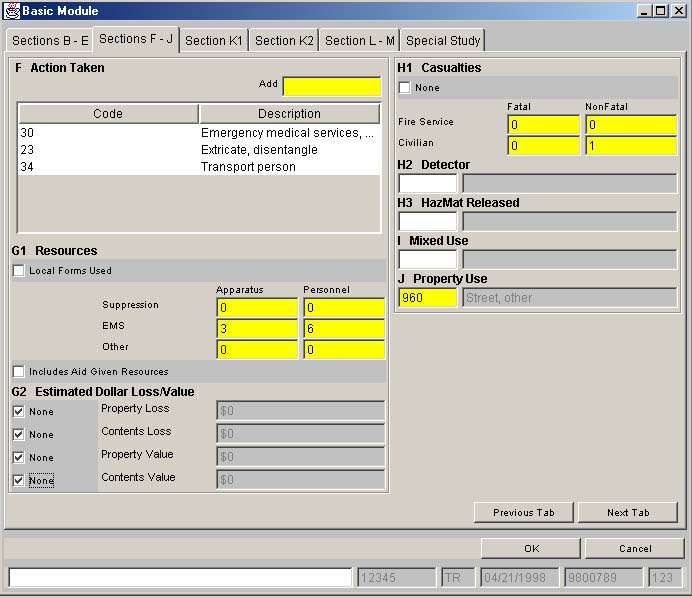Click the Java icon in title bar
The image size is (692, 598).
11,10
